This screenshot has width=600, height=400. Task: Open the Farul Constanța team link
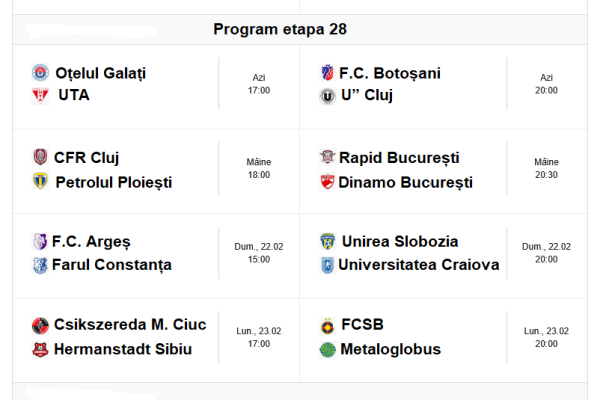pyautogui.click(x=112, y=265)
